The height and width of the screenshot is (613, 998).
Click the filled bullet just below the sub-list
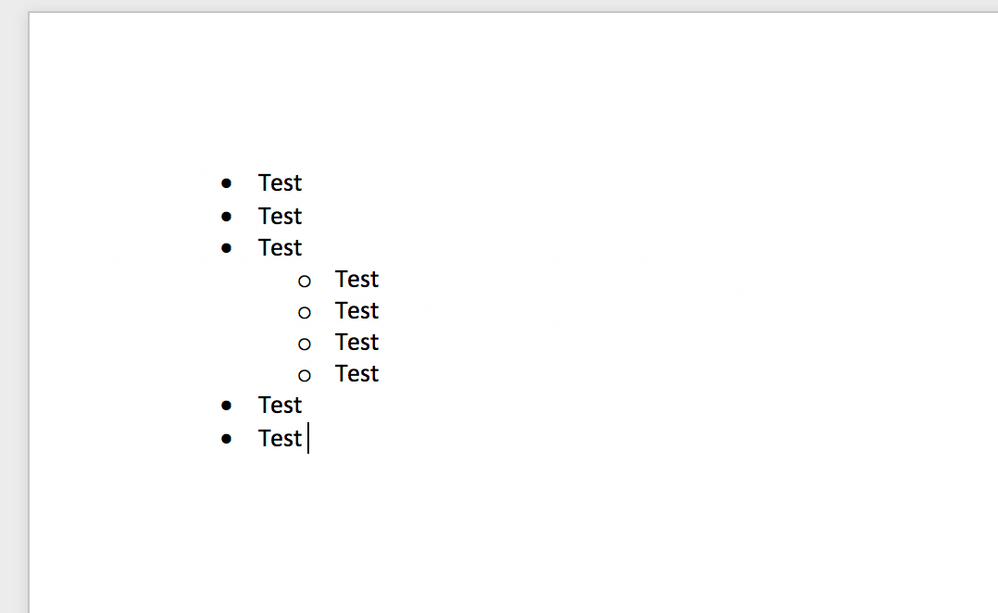(227, 405)
